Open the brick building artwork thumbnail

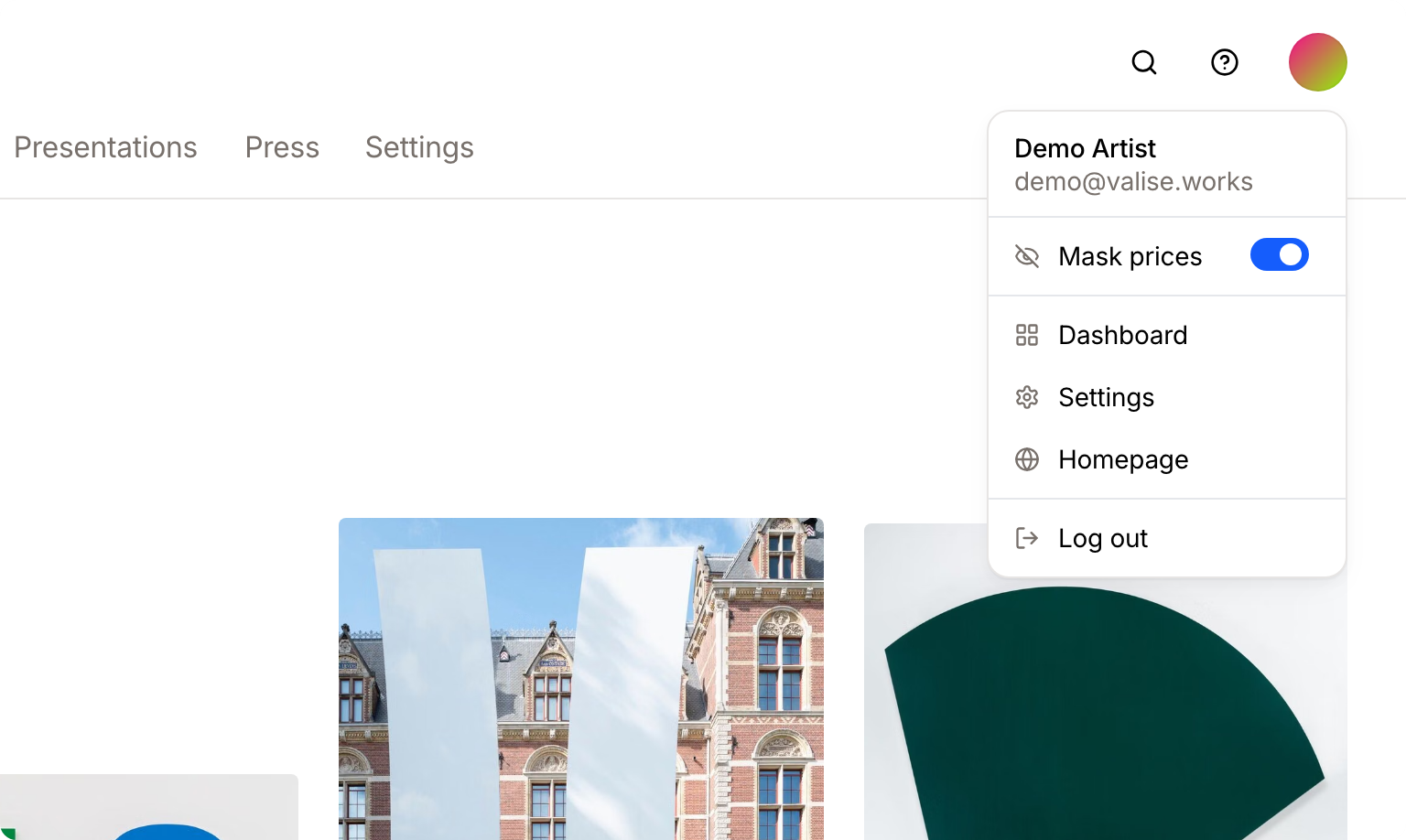tap(581, 679)
